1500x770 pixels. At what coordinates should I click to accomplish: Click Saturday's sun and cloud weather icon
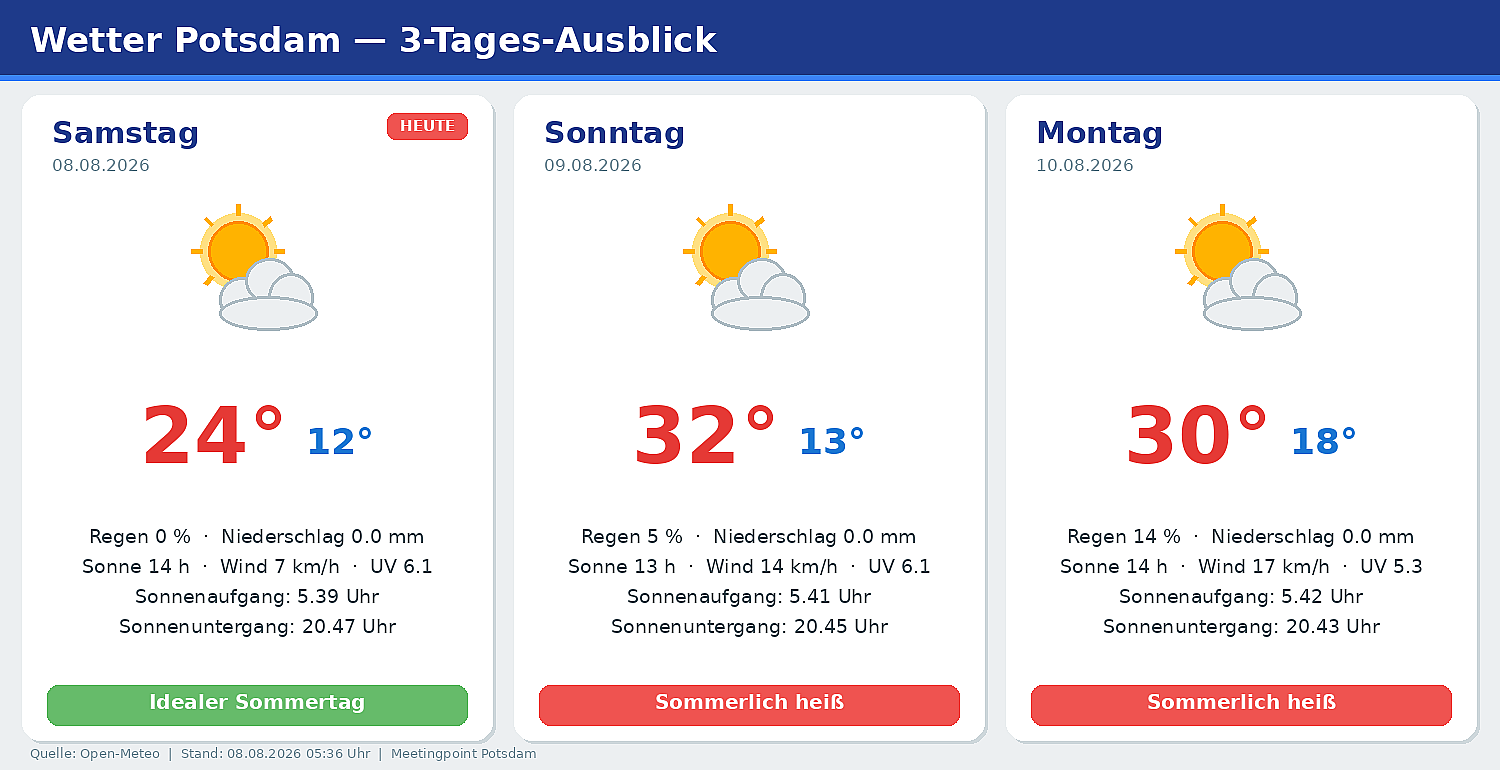tap(255, 267)
